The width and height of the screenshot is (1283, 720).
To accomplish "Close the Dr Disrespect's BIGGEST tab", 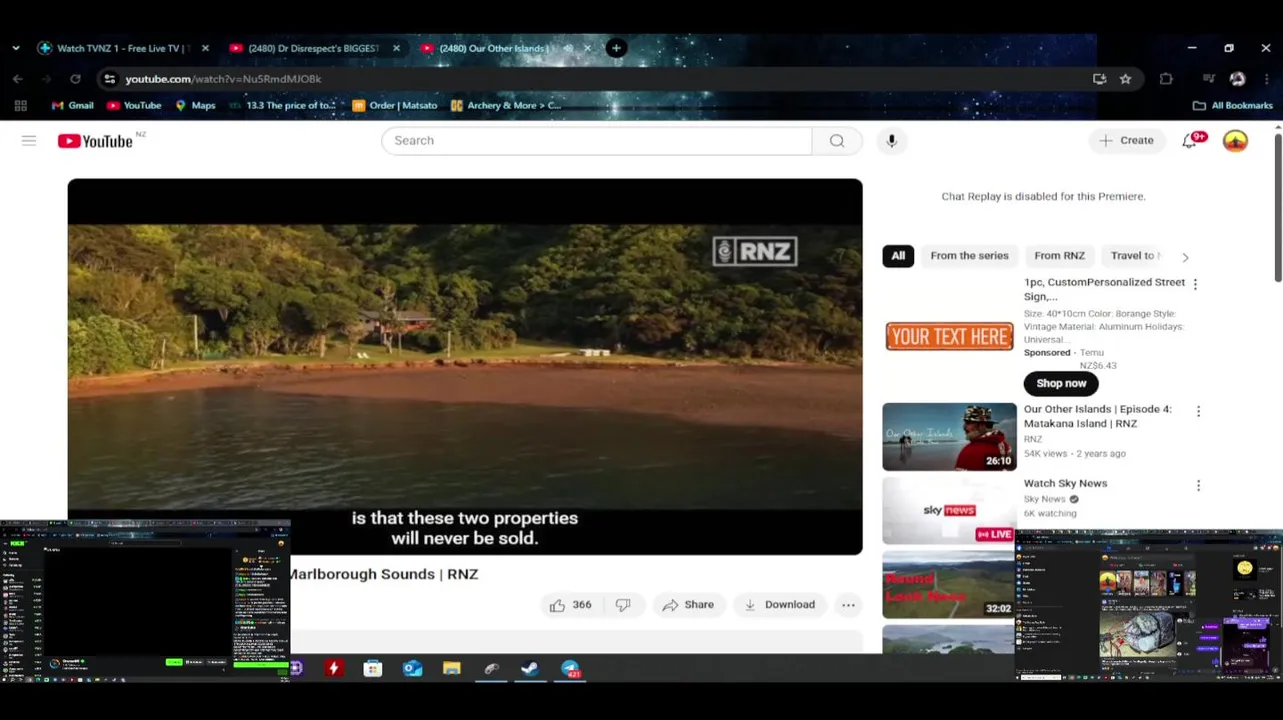I will pos(396,48).
